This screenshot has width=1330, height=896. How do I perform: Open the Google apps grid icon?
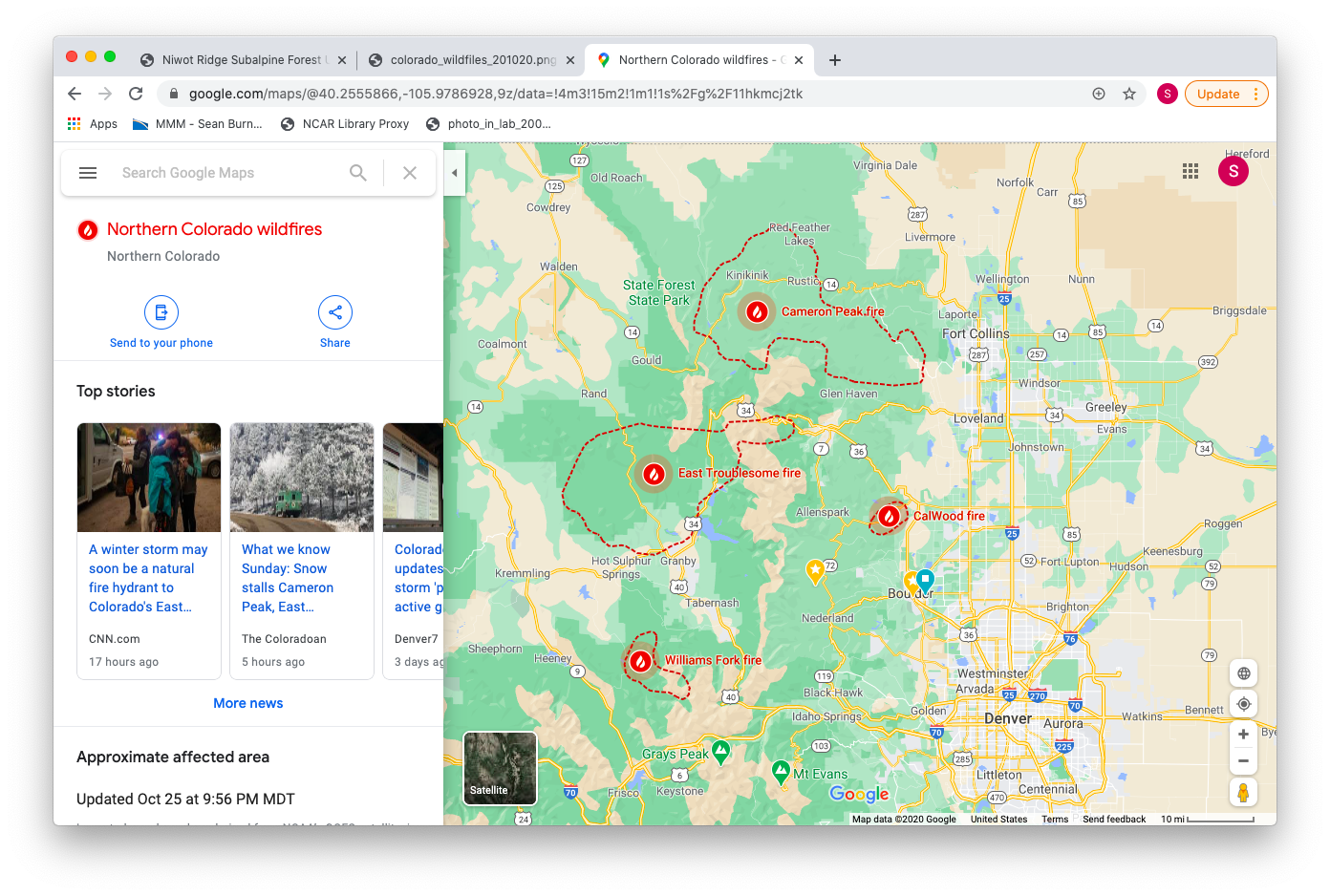[1191, 171]
